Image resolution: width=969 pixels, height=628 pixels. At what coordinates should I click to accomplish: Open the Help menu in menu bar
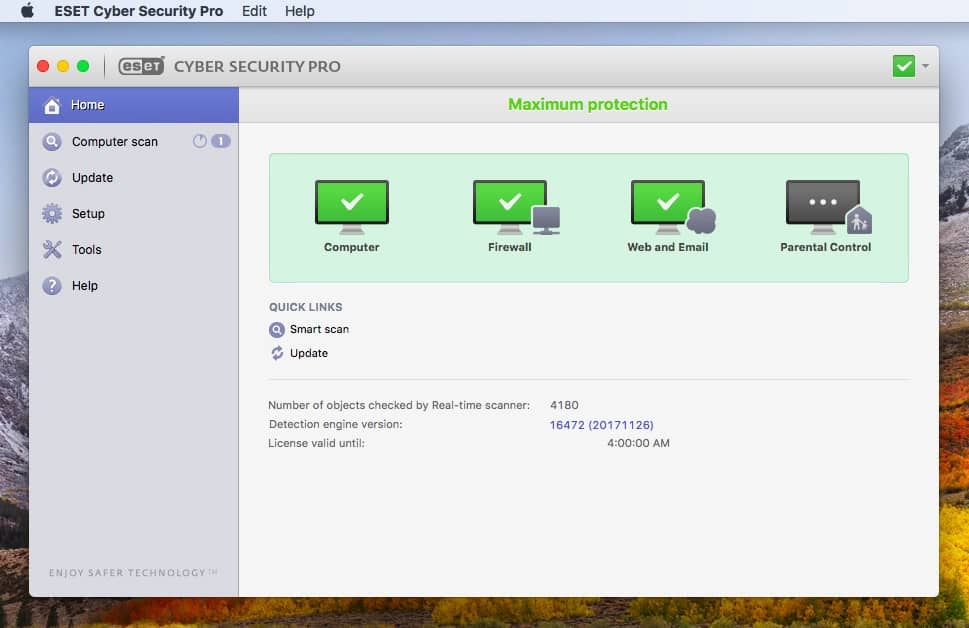tap(298, 11)
